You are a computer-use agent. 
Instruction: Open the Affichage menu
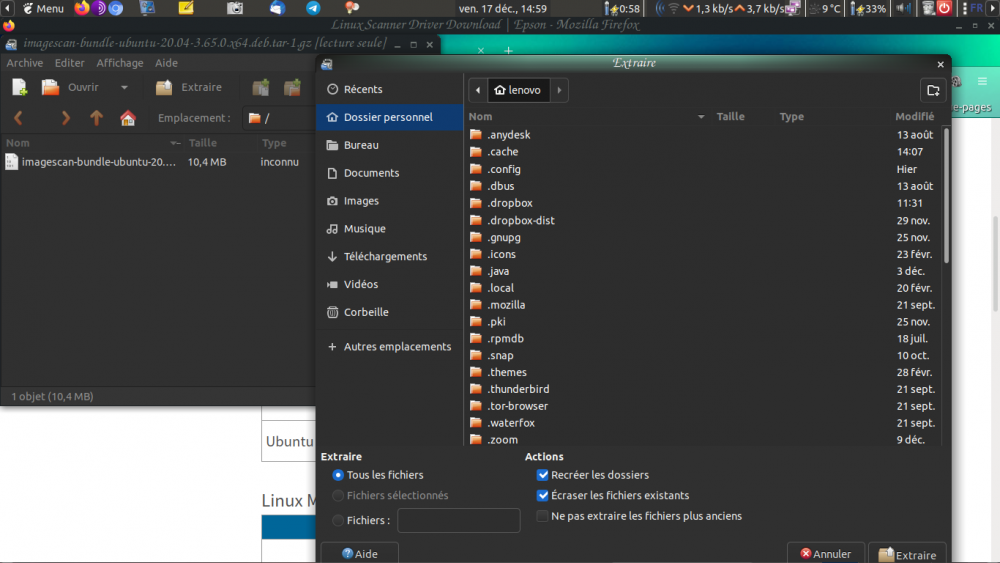pos(120,63)
